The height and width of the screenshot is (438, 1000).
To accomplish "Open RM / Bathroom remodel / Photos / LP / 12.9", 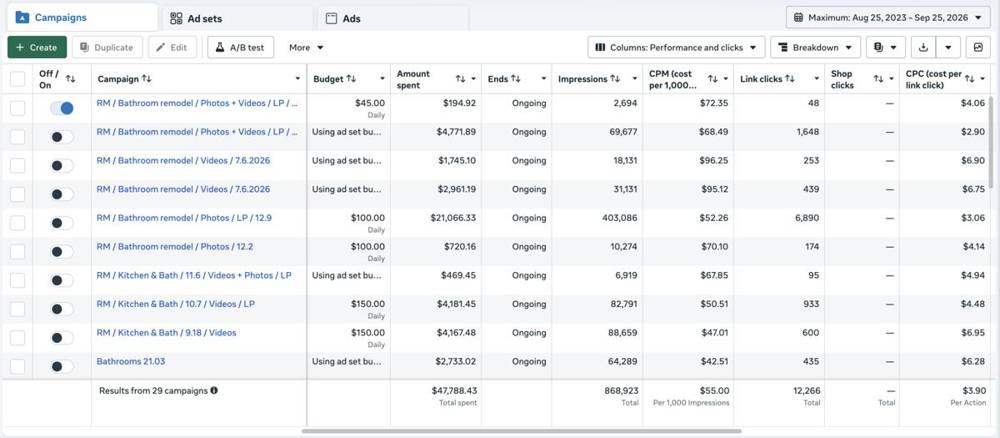I will (x=184, y=218).
